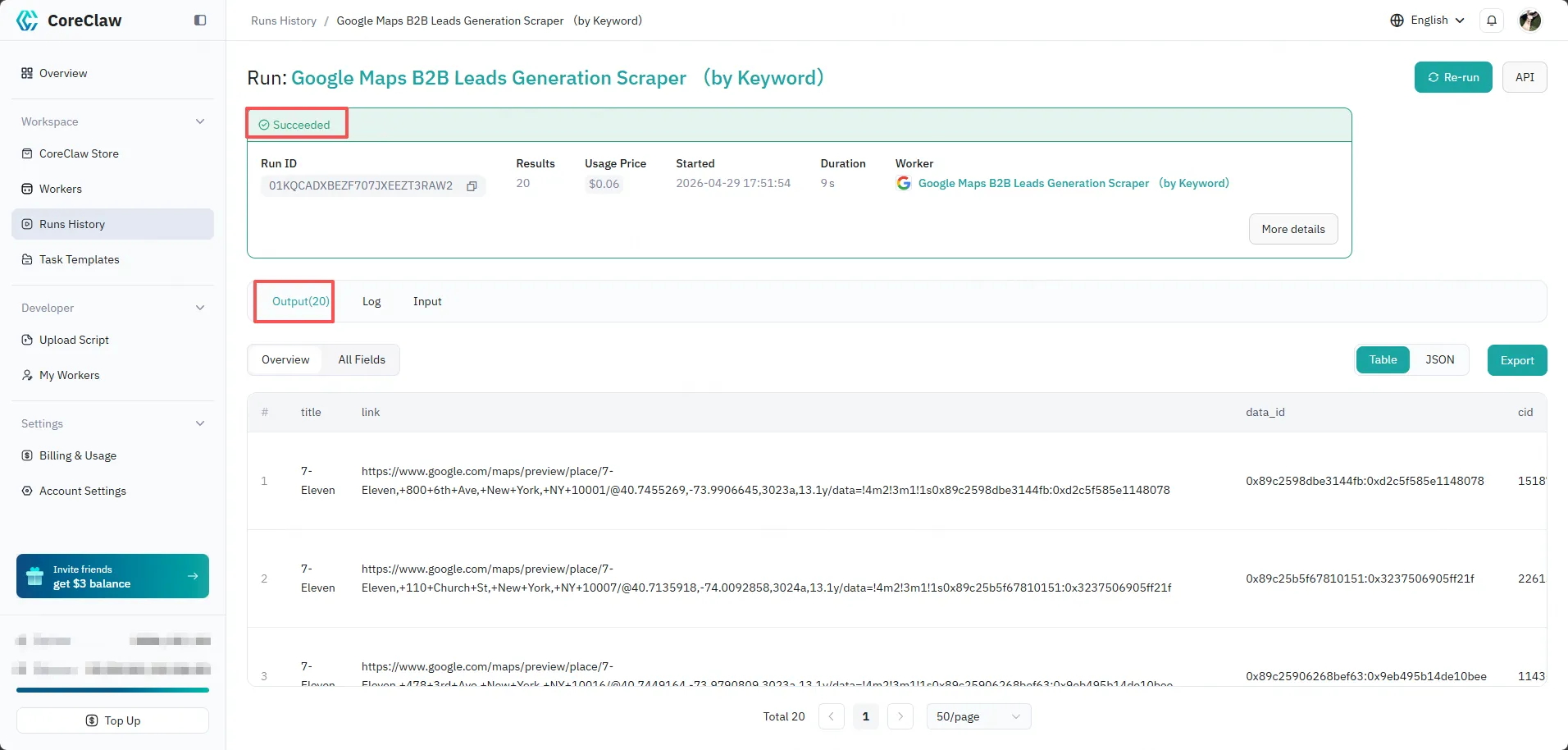
Task: Go to previous results page
Action: click(831, 716)
